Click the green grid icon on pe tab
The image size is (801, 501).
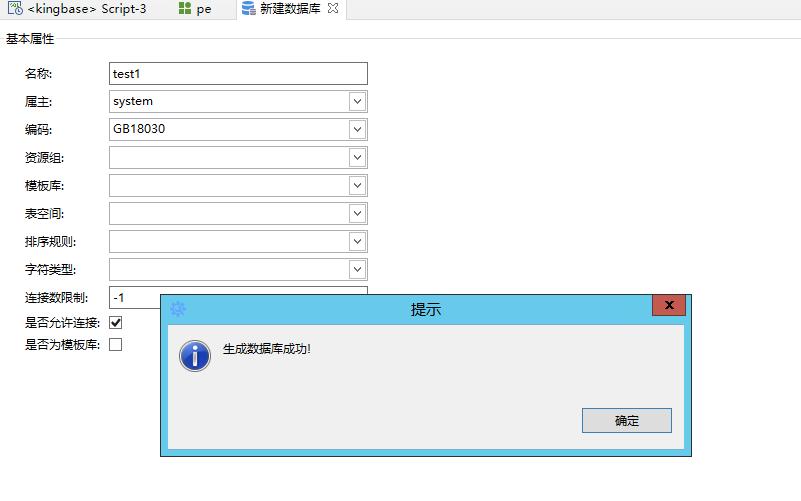click(185, 8)
